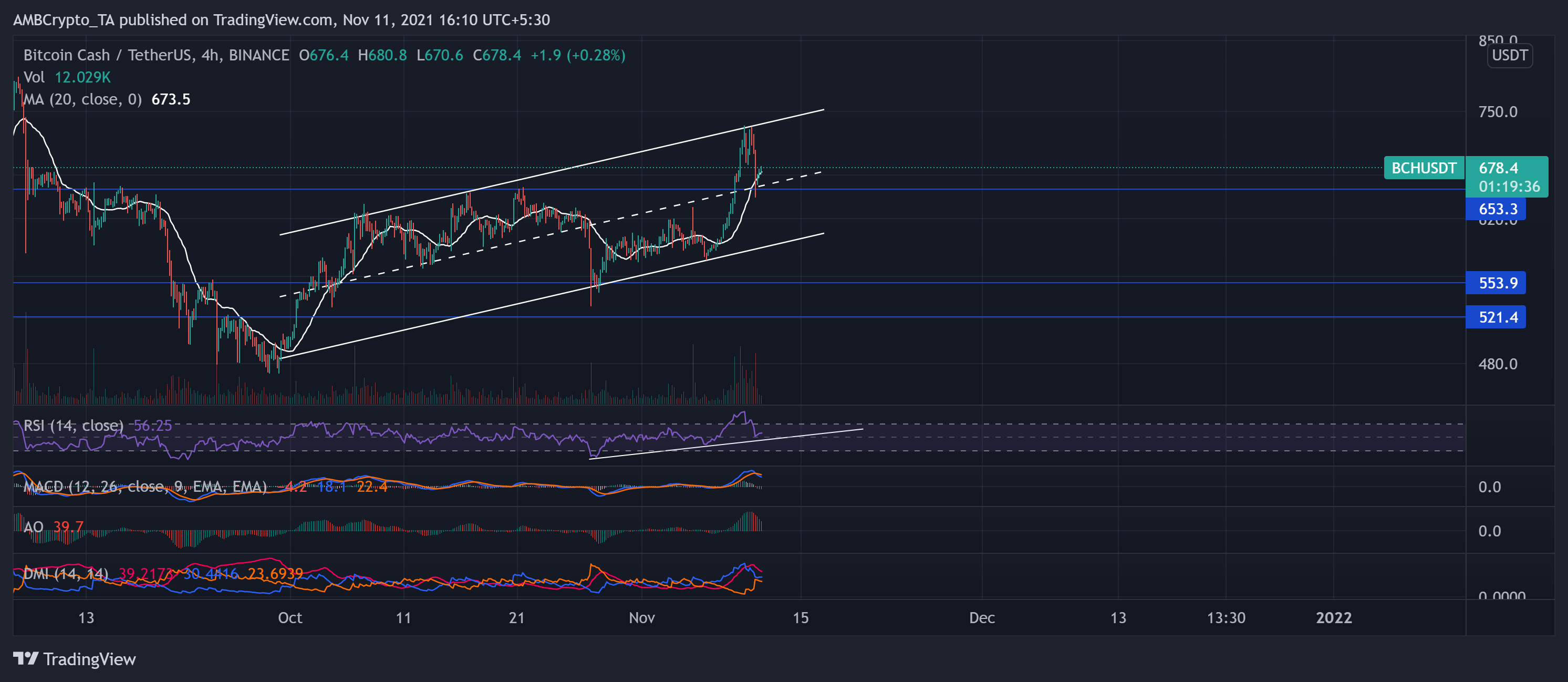
Task: Select the Vol 12.029K indicator legend
Action: [x=67, y=77]
